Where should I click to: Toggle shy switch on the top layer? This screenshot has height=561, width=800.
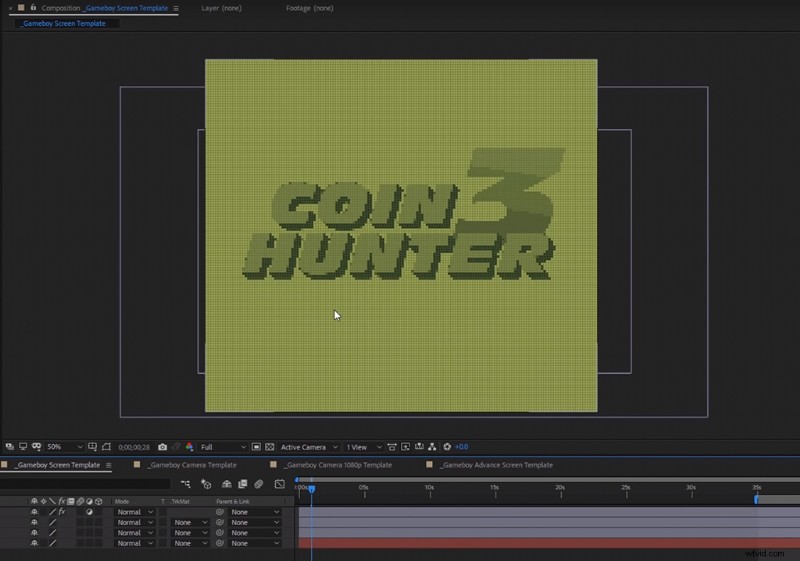pos(34,512)
